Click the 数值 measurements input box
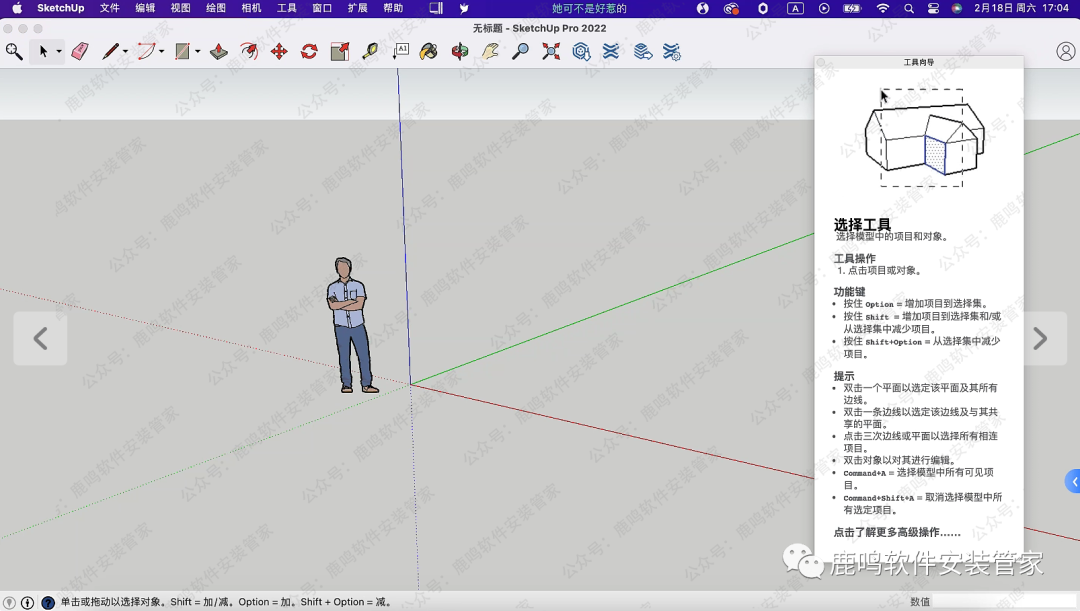 pos(1005,602)
